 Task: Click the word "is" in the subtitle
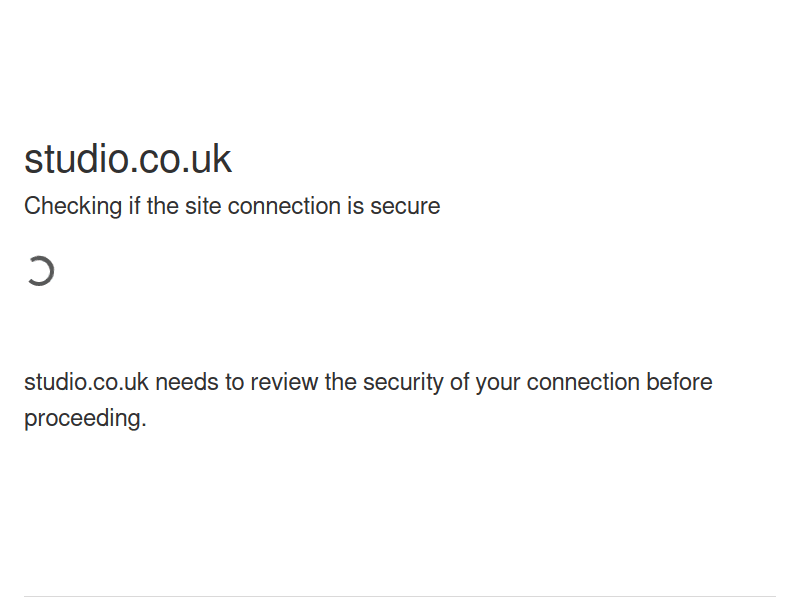pos(355,206)
